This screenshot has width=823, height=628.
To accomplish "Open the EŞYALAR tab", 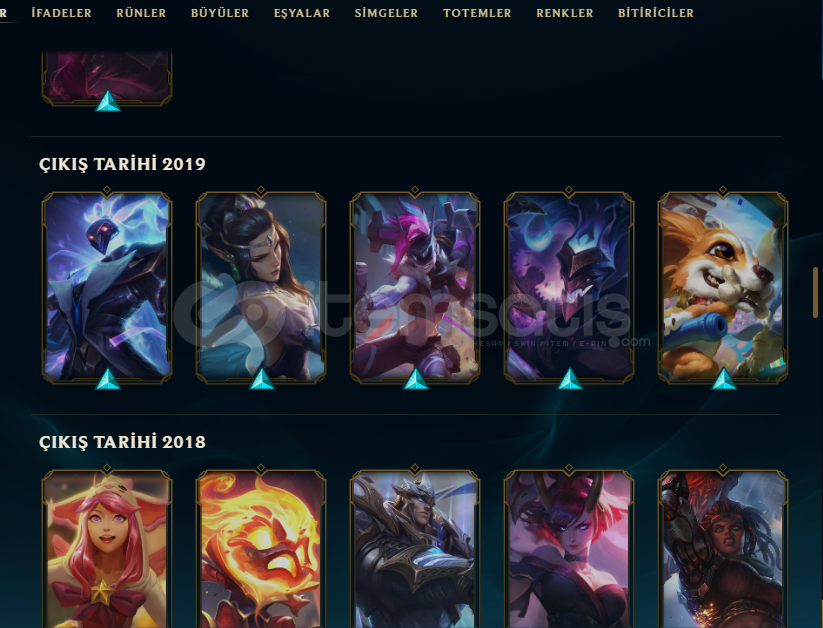I will coord(302,13).
